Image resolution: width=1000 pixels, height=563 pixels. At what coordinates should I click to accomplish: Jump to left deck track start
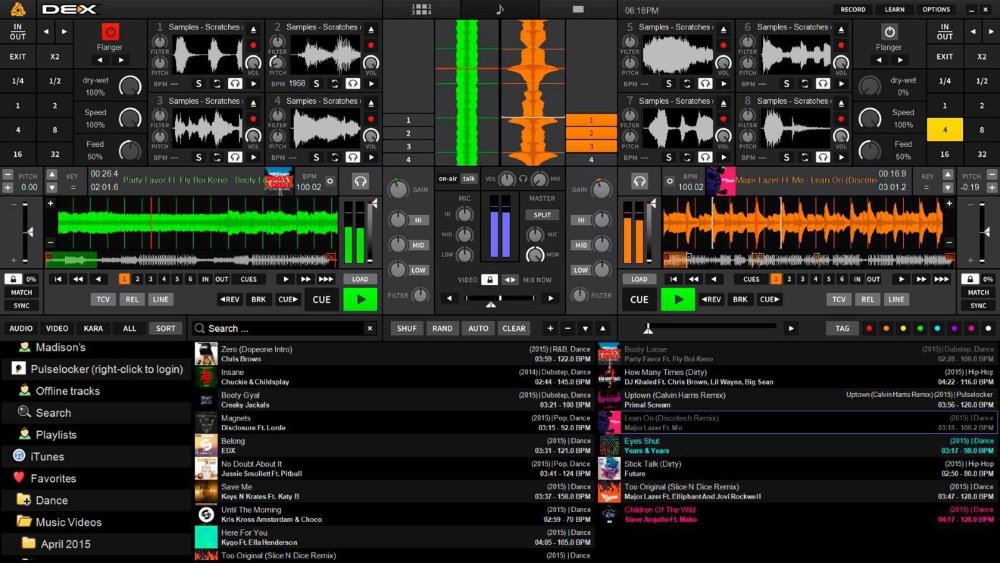[59, 279]
